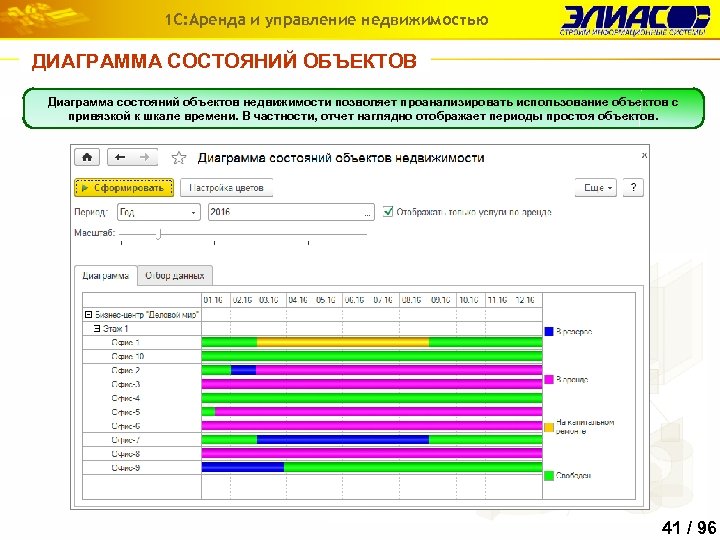Click the green free segment of Офис-5
Viewport: 720px width, 540px height.
208,411
